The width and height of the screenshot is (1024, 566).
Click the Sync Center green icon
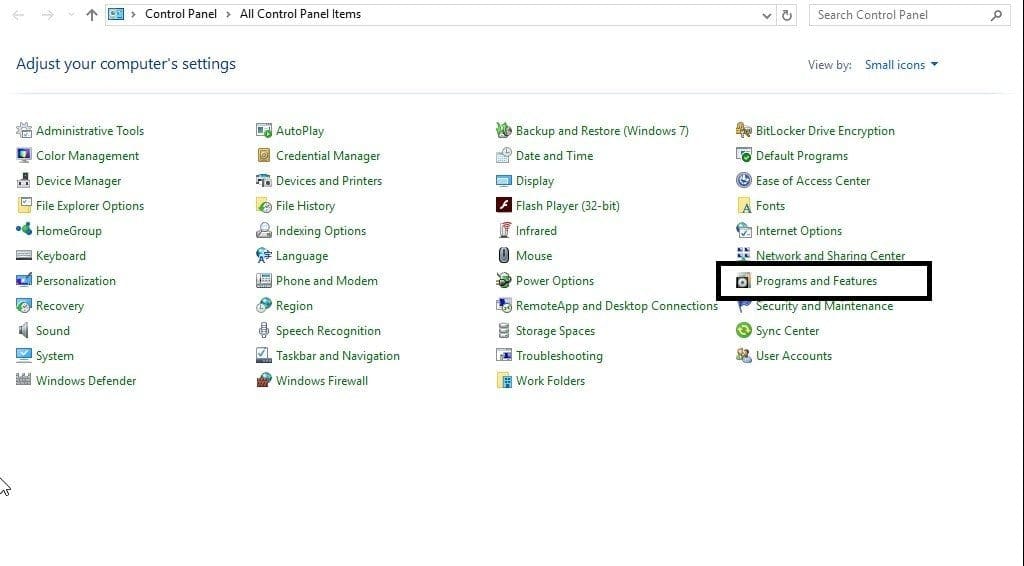coord(743,330)
